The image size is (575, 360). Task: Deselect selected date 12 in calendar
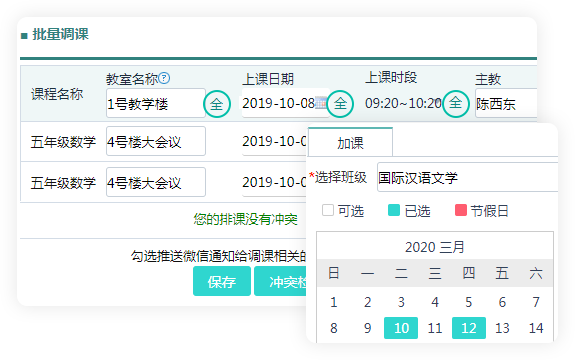(x=469, y=328)
